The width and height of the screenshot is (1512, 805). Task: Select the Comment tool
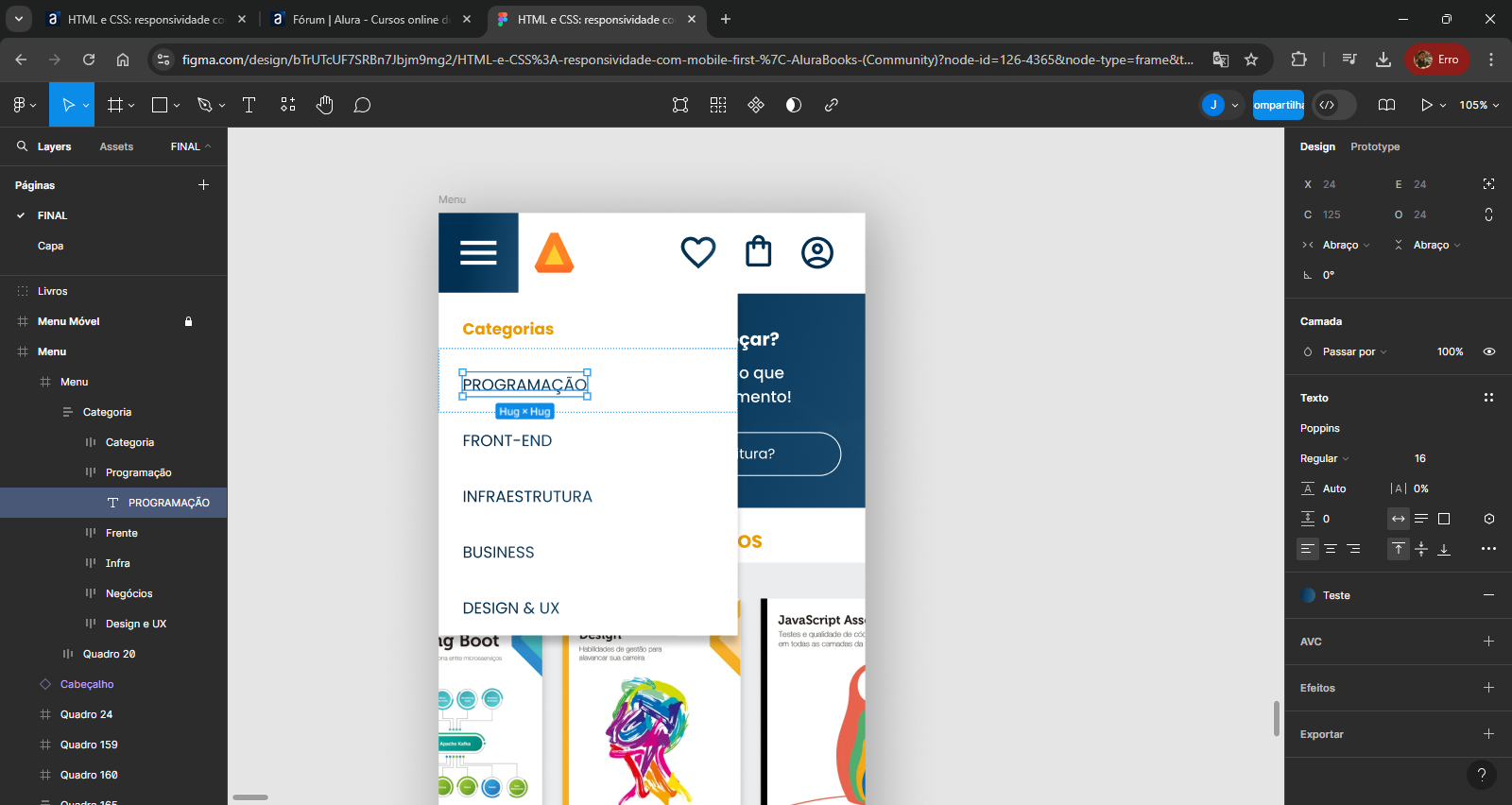pos(362,105)
